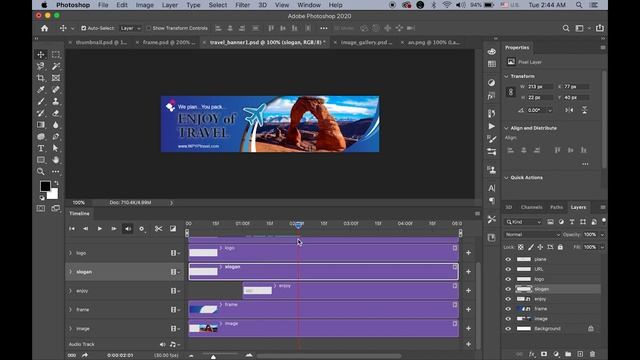Toggle Auto-Select checkbox
Viewport: 640px width, 360px height.
(x=83, y=28)
